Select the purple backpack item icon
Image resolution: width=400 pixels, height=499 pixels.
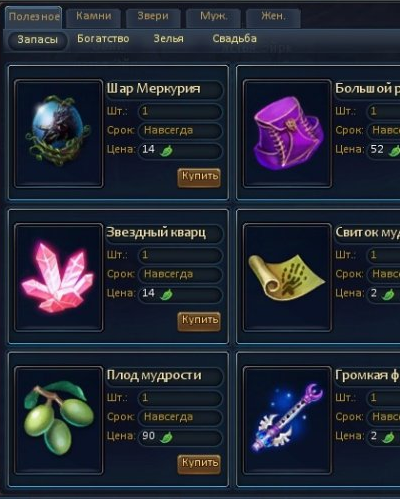tap(287, 133)
